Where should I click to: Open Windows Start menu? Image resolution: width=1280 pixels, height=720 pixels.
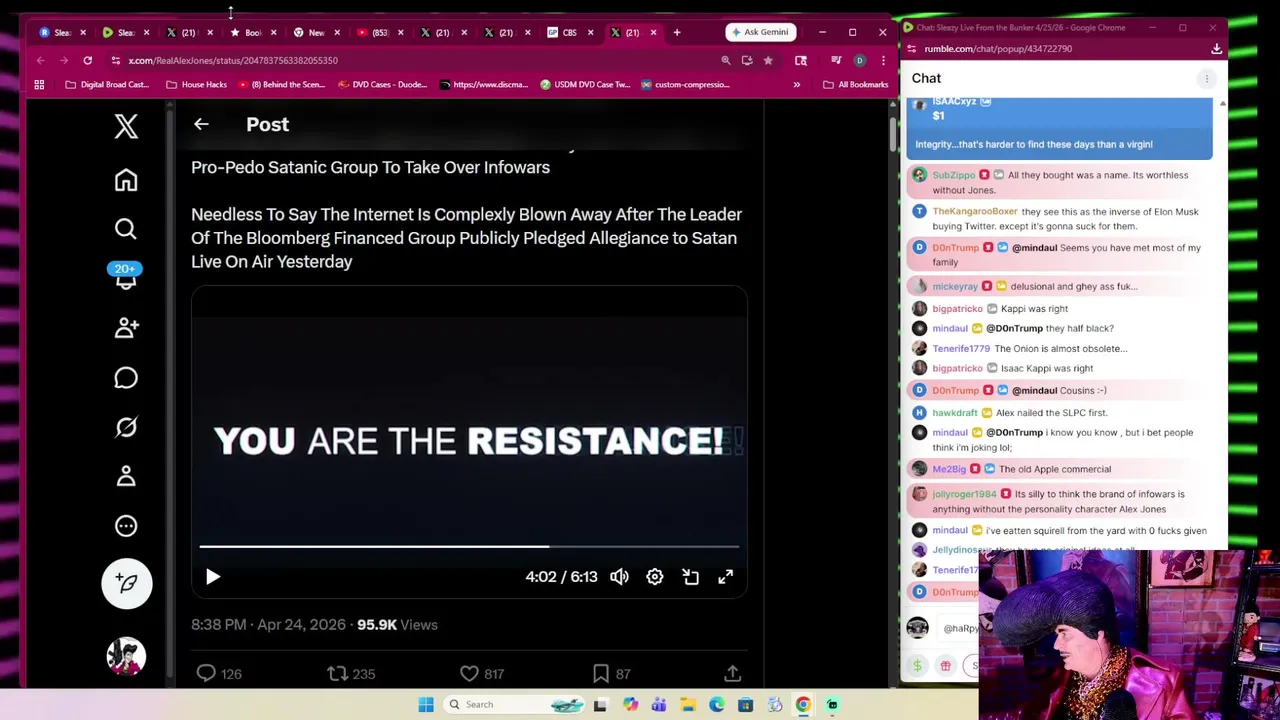tap(426, 705)
